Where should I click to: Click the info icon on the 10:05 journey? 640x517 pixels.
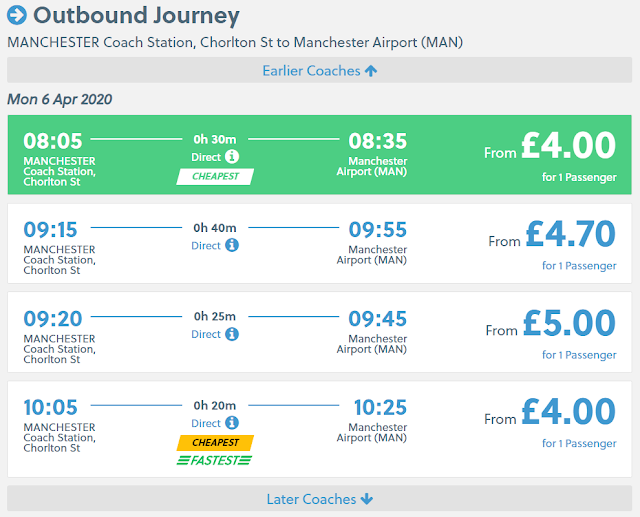(x=232, y=423)
